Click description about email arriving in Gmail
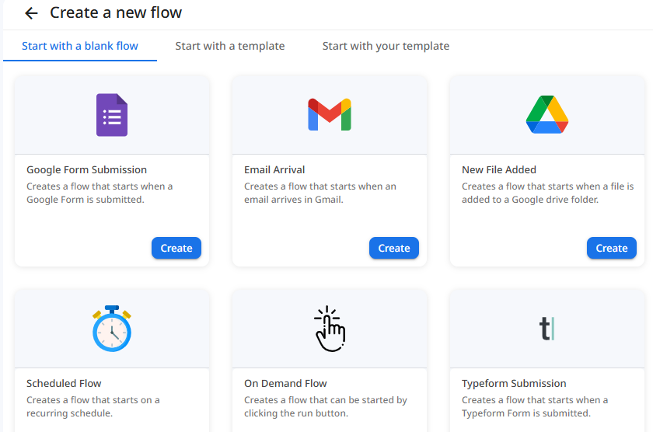Screen dimensions: 654x433 320,193
